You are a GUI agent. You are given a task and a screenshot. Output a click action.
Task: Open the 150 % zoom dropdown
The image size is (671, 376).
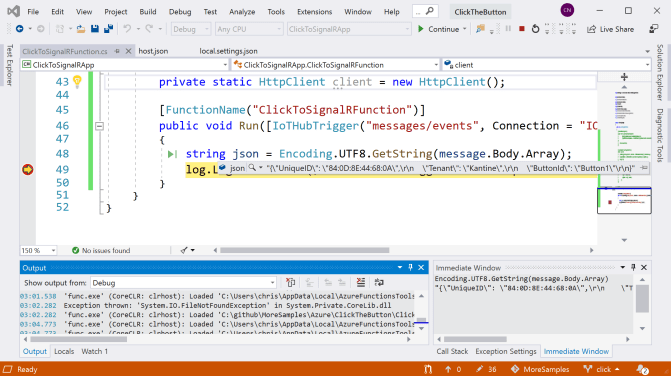click(x=38, y=250)
